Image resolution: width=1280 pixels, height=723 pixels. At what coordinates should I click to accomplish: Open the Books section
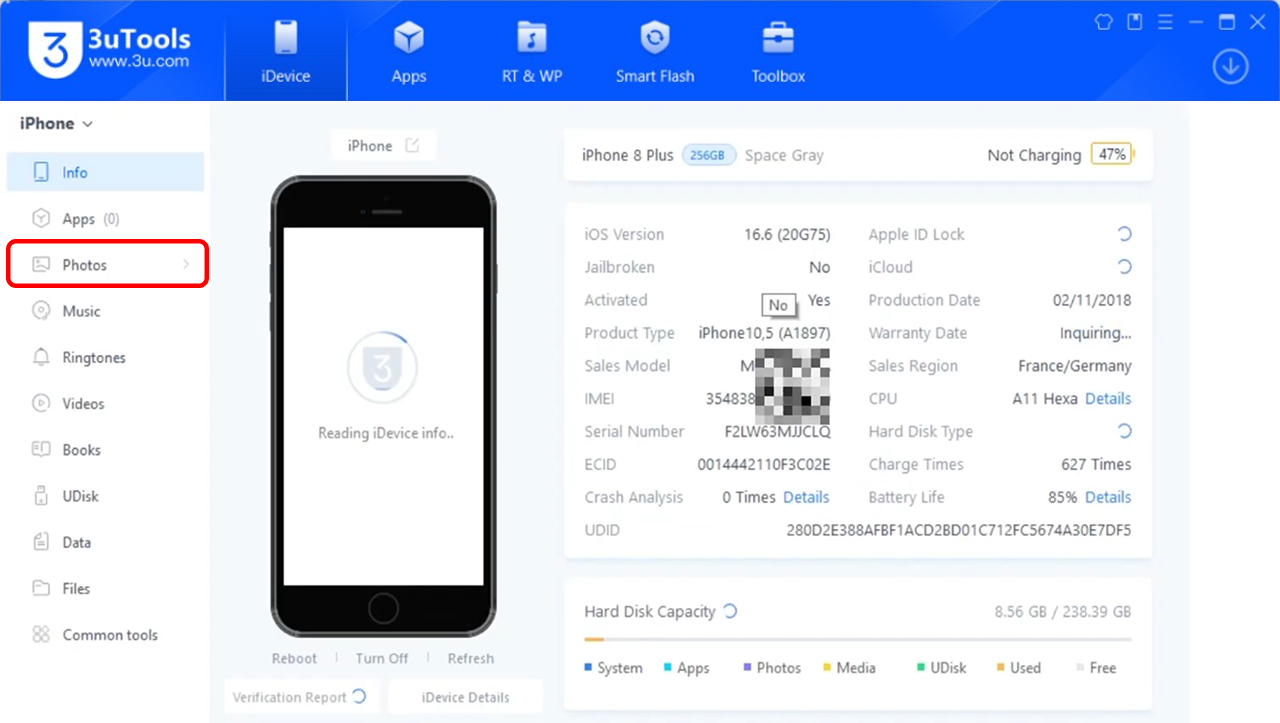tap(82, 449)
